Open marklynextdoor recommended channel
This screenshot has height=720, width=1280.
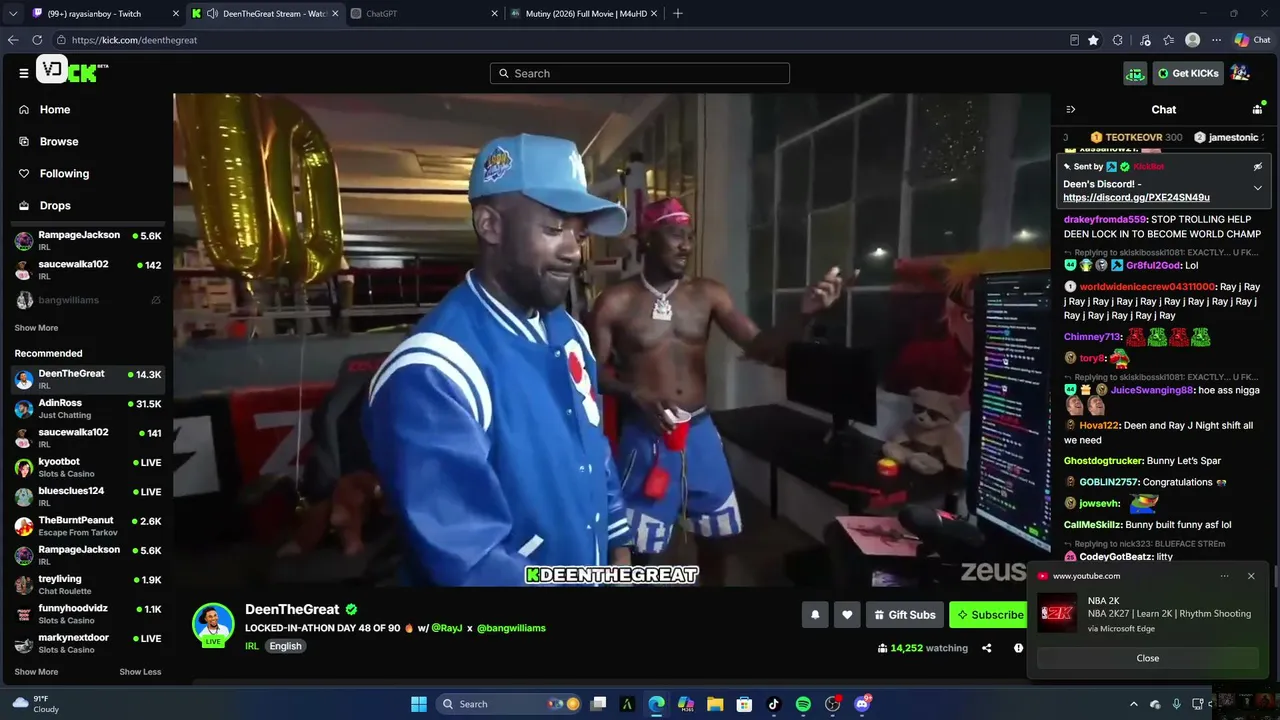point(88,643)
